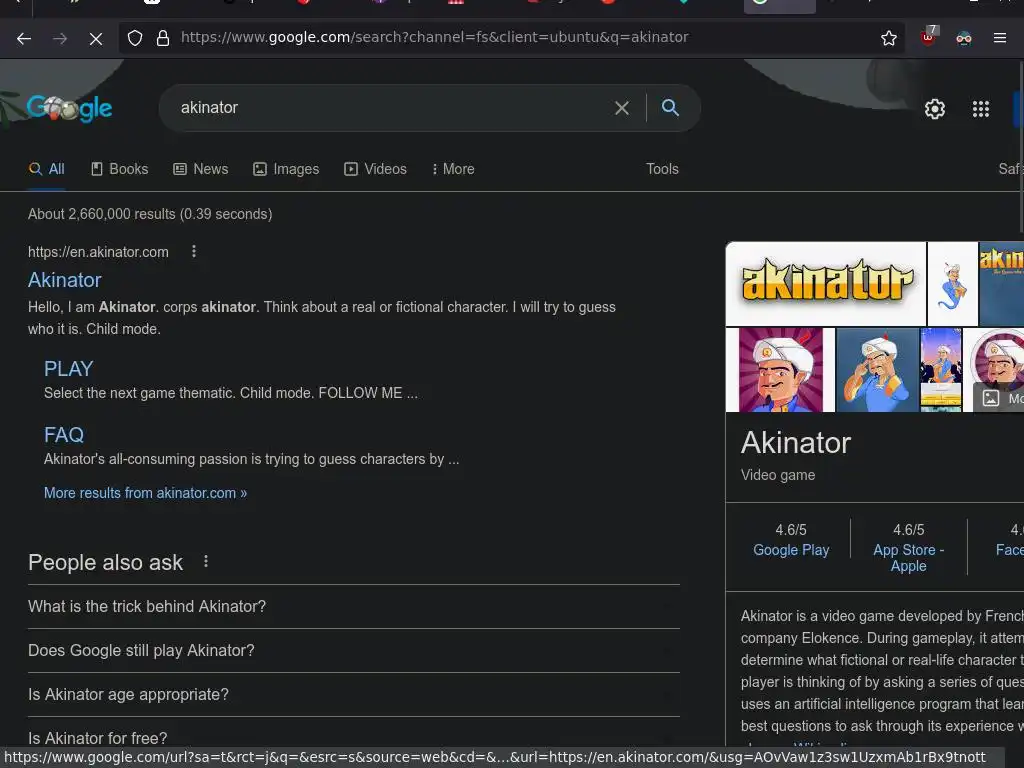Expand What is the trick behind Akinator?

353,607
